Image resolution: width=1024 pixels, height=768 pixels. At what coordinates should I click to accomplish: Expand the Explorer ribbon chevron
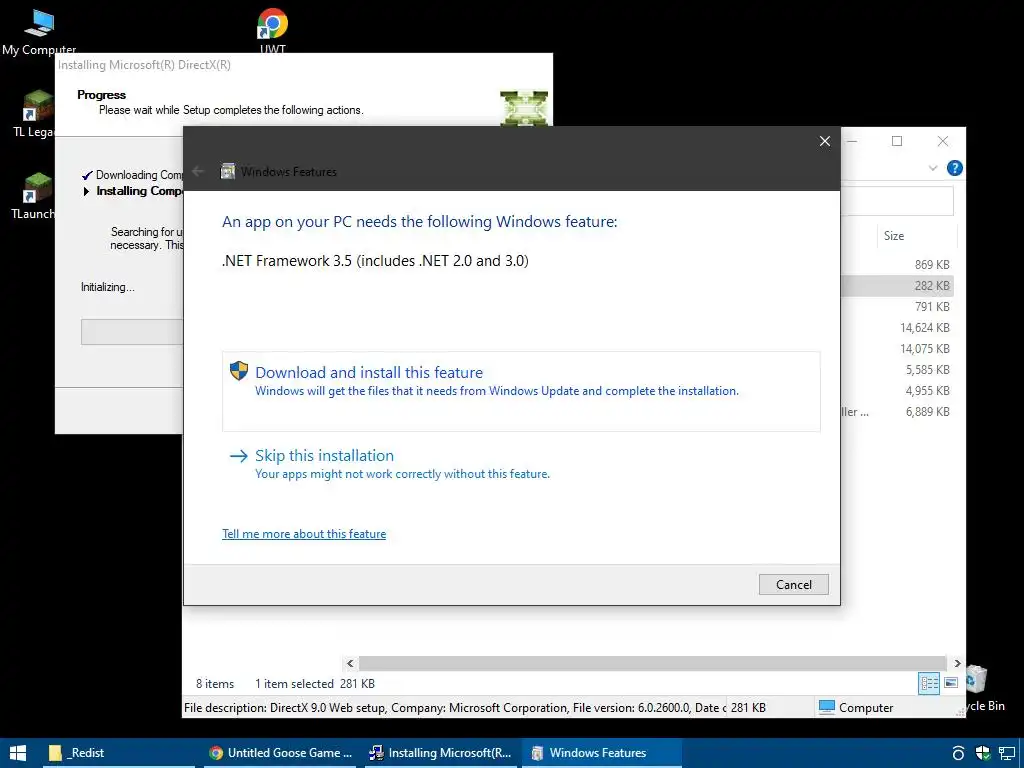point(933,168)
